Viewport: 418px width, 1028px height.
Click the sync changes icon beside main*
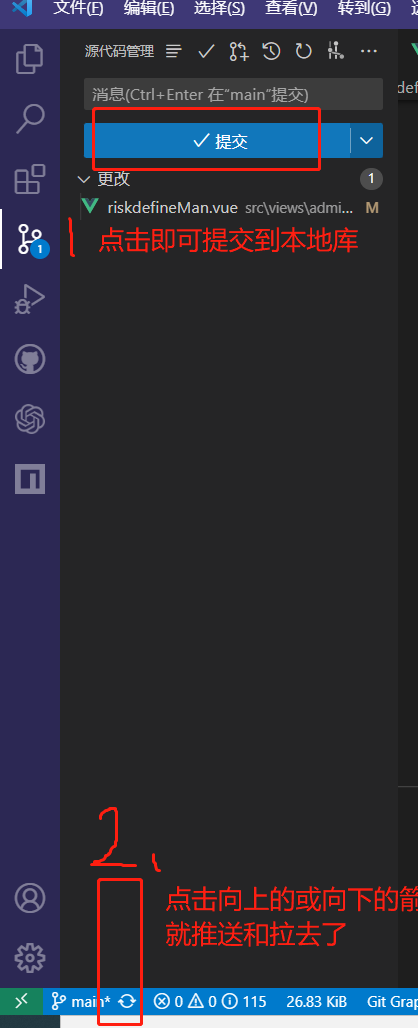pyautogui.click(x=127, y=1001)
